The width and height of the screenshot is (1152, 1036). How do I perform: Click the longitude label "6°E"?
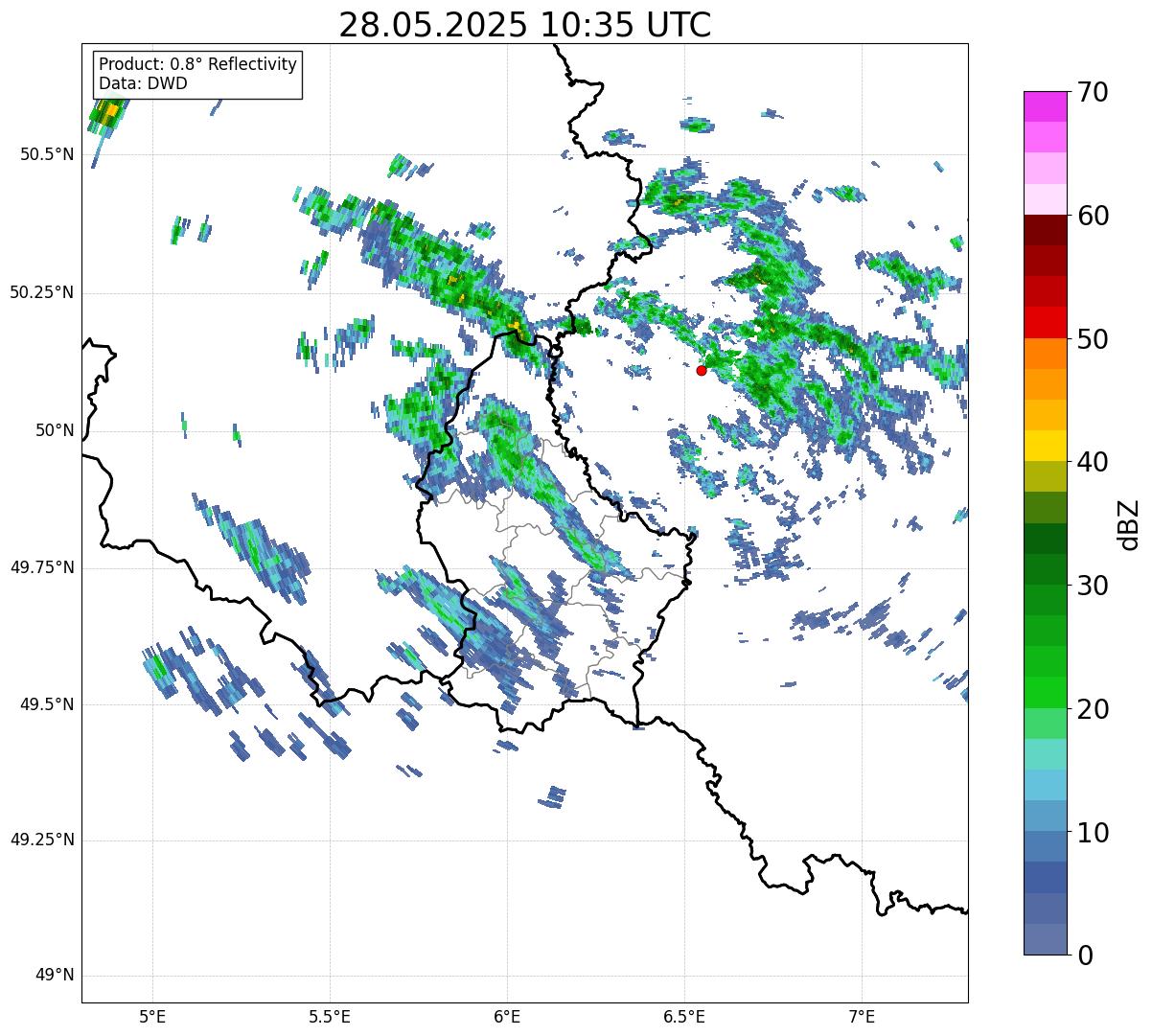click(507, 1016)
